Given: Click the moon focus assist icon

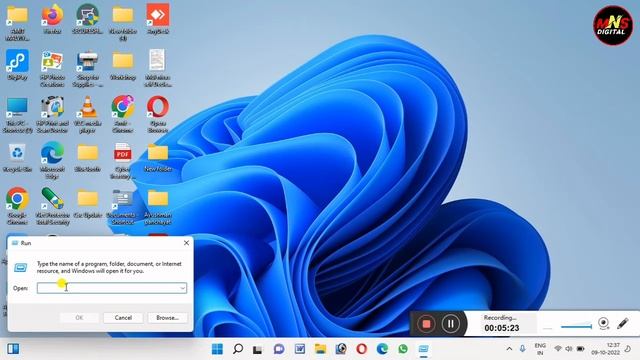Looking at the screenshot, I should [x=628, y=349].
